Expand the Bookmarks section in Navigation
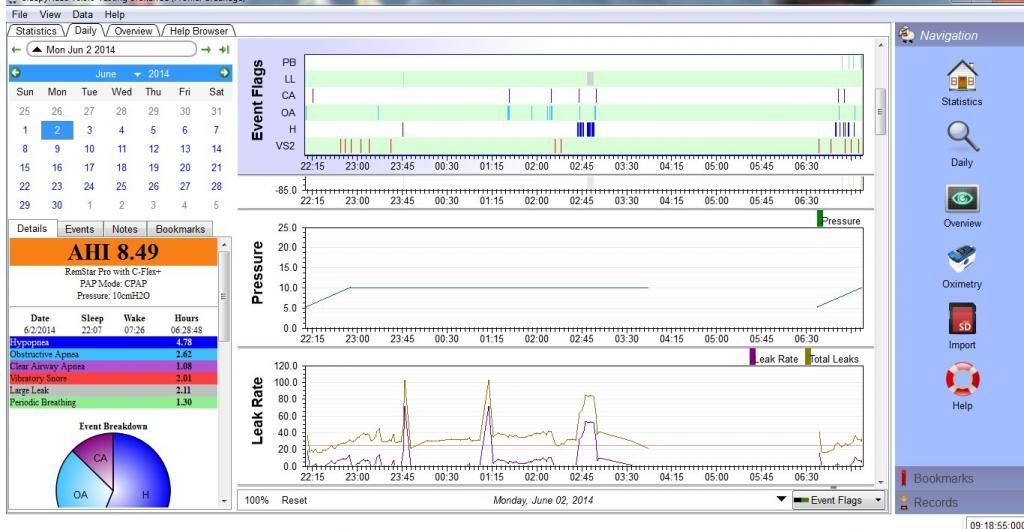The width and height of the screenshot is (1024, 529). (959, 478)
